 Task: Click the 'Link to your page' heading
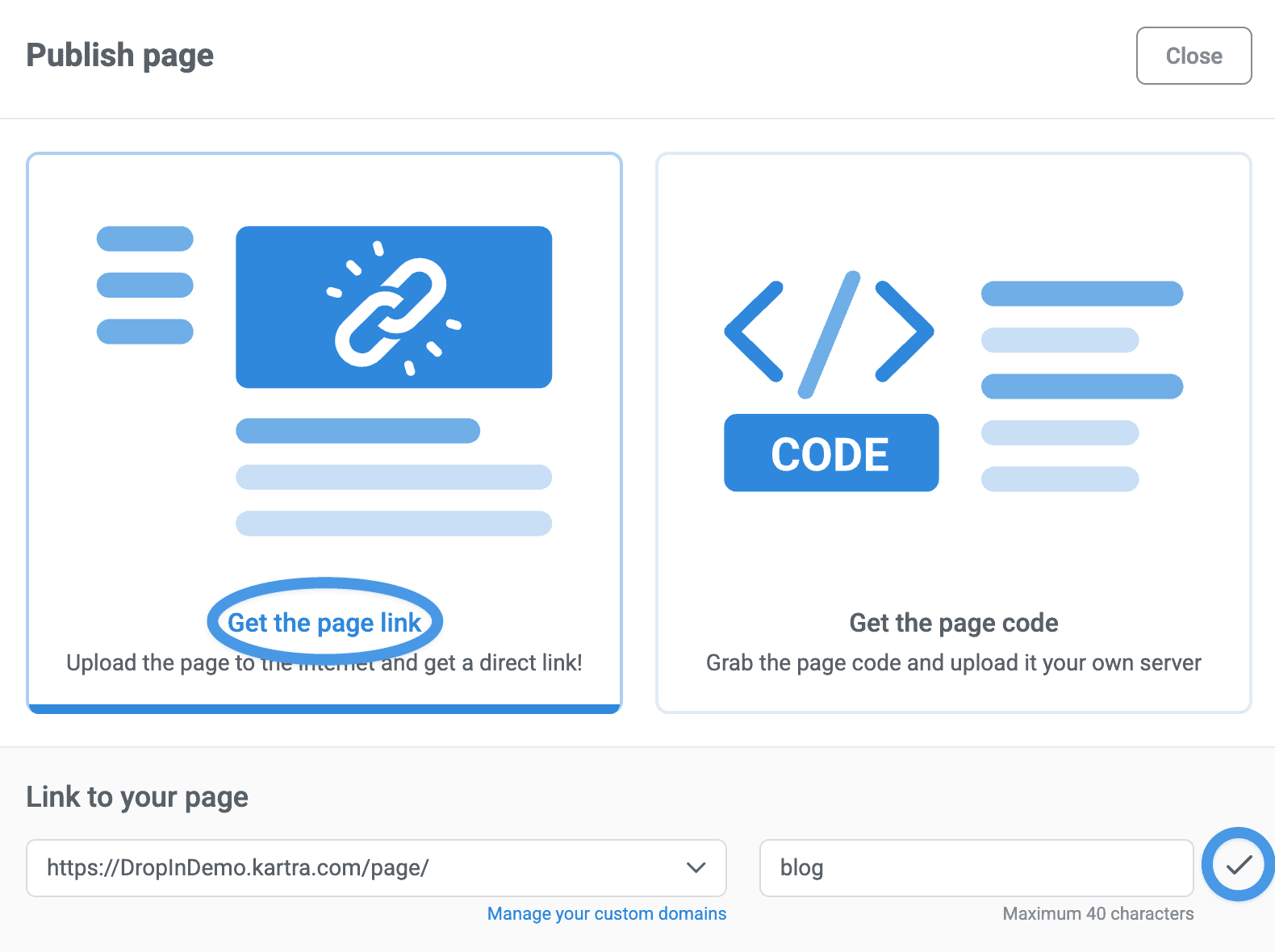pyautogui.click(x=137, y=797)
